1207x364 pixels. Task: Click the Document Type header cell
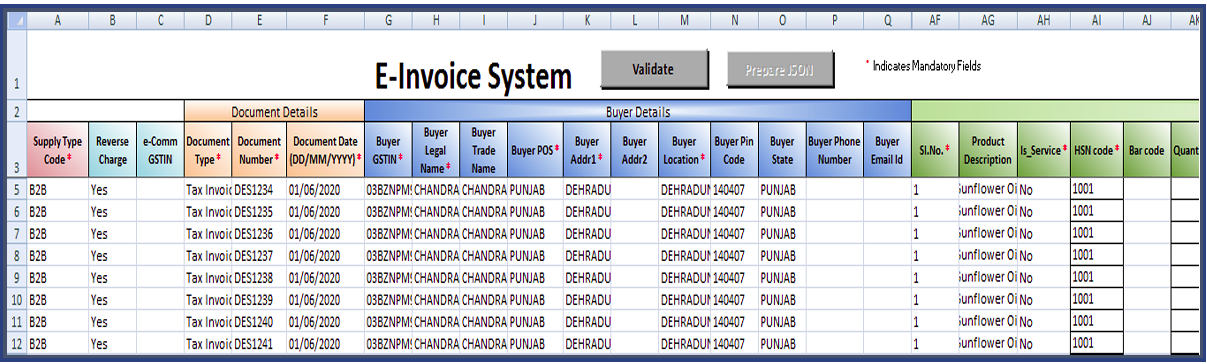coord(208,150)
